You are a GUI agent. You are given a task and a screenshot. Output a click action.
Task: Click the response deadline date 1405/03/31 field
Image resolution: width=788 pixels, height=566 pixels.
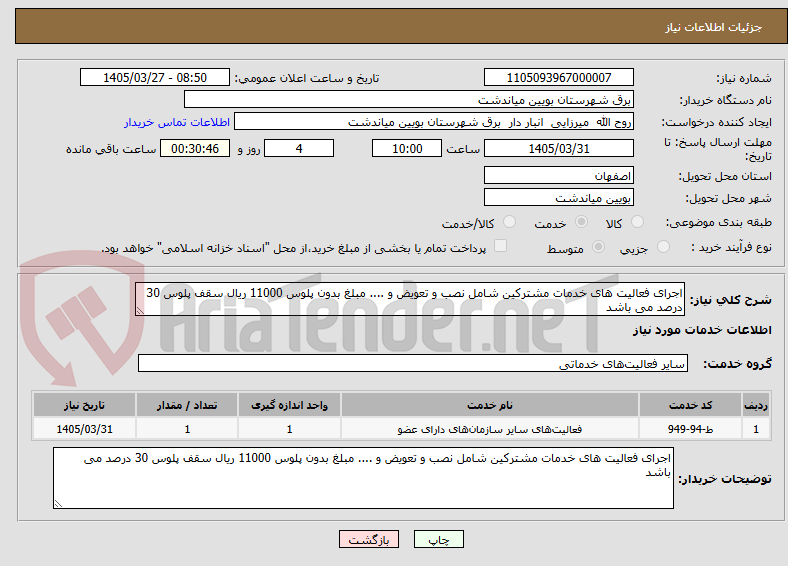[558, 148]
